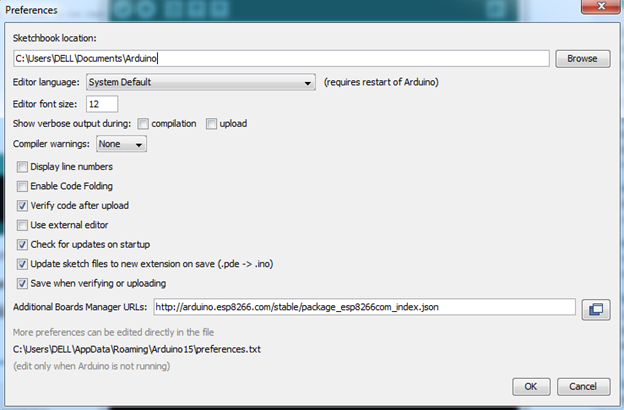Close the Preferences dialog with the X button
The height and width of the screenshot is (410, 624).
(601, 6)
